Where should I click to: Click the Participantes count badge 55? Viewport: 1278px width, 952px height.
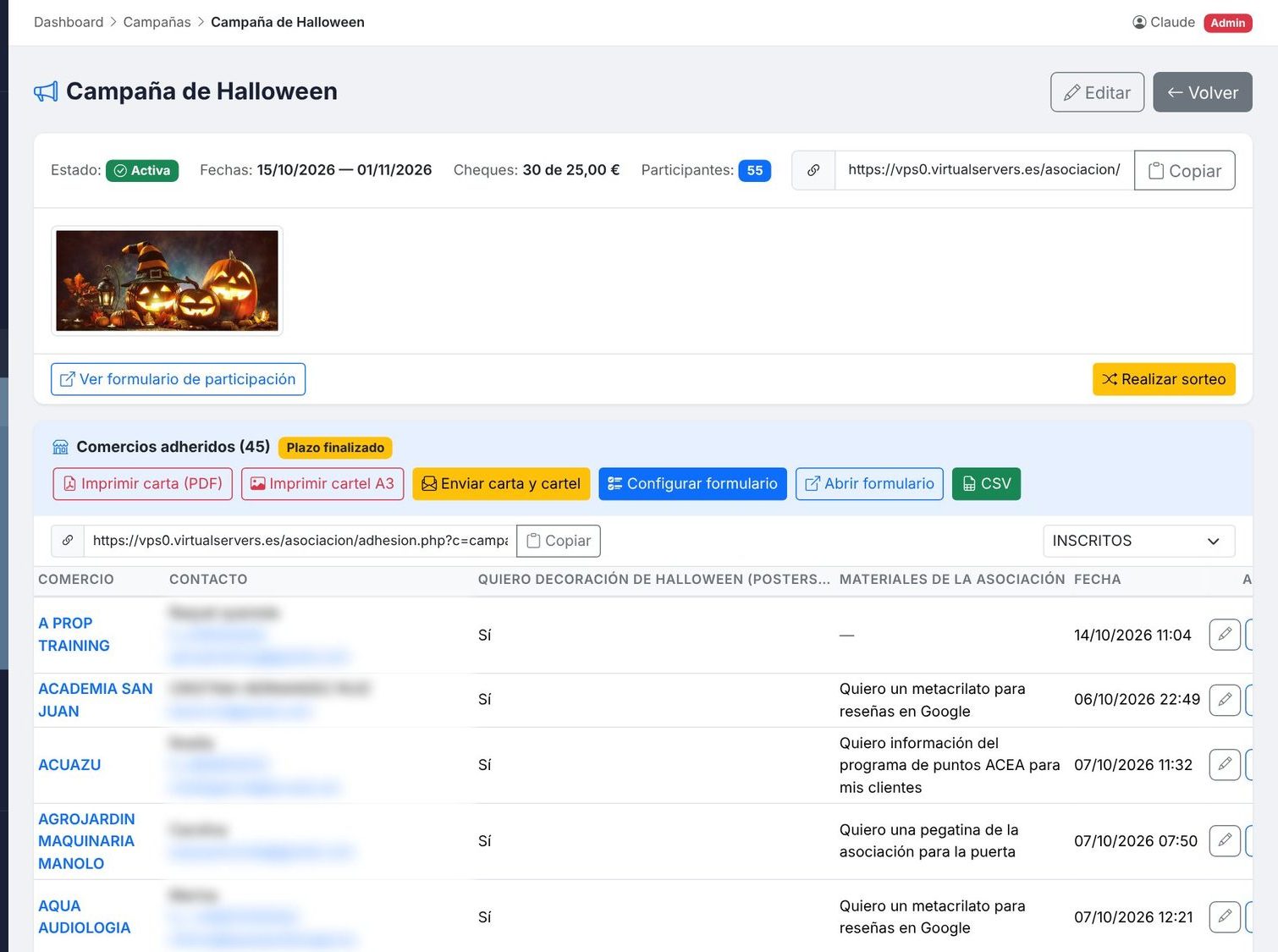coord(755,171)
